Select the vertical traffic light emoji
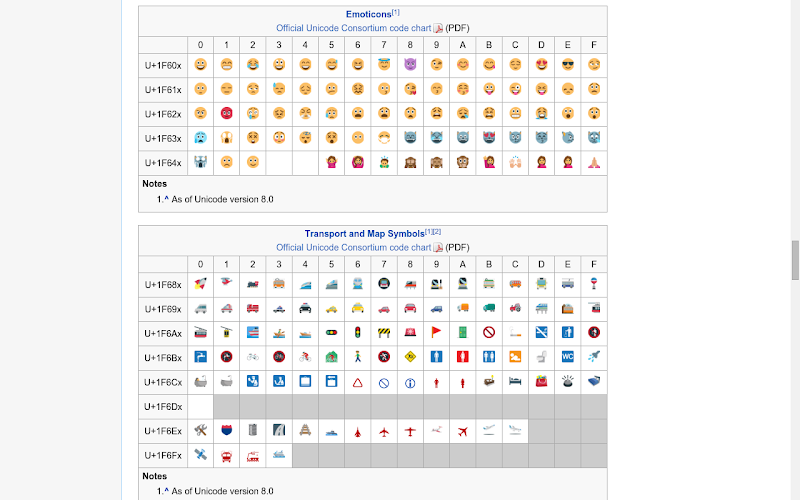Viewport: 800px width, 500px height. pos(358,333)
